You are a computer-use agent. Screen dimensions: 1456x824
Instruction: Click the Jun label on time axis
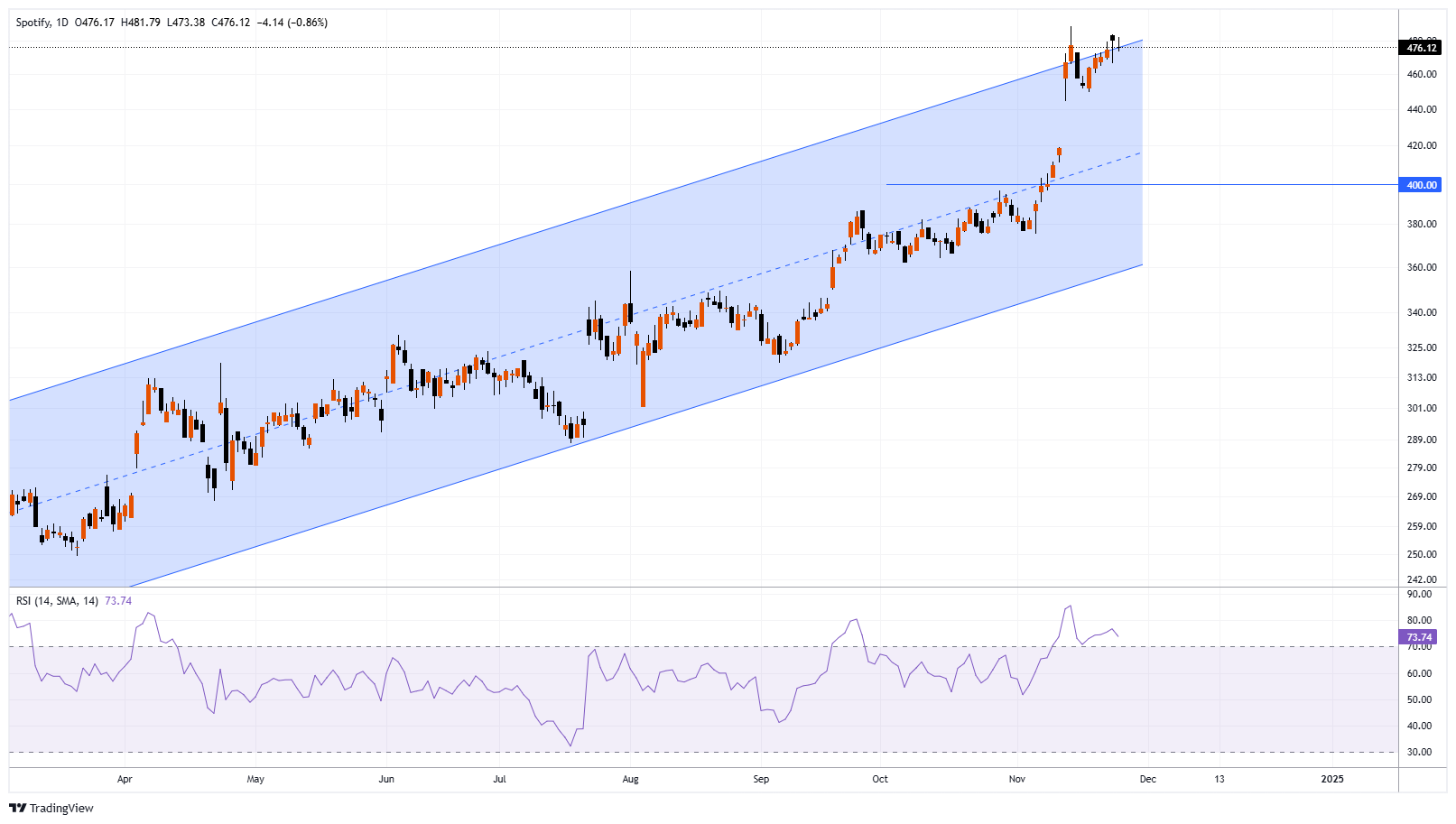[386, 779]
